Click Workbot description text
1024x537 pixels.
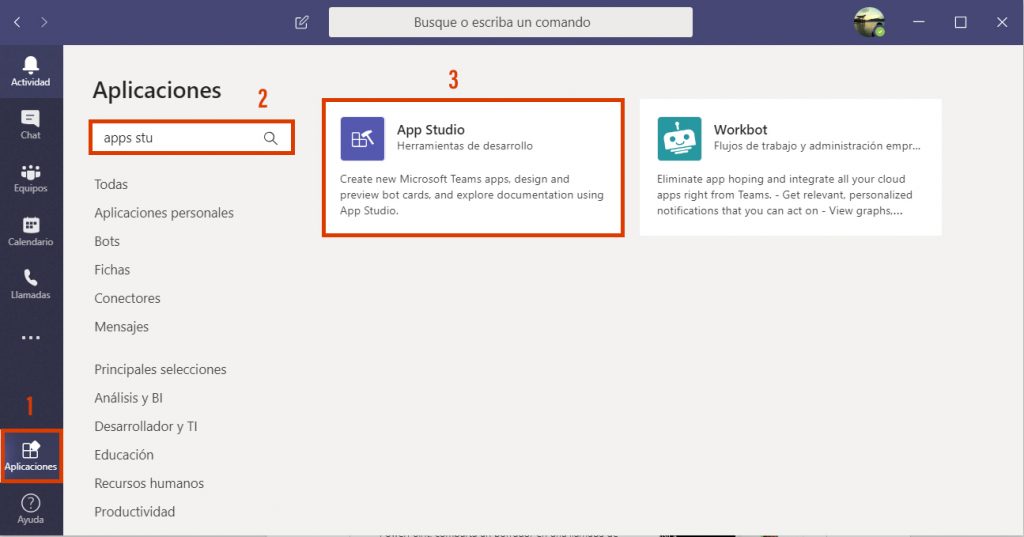tap(784, 195)
